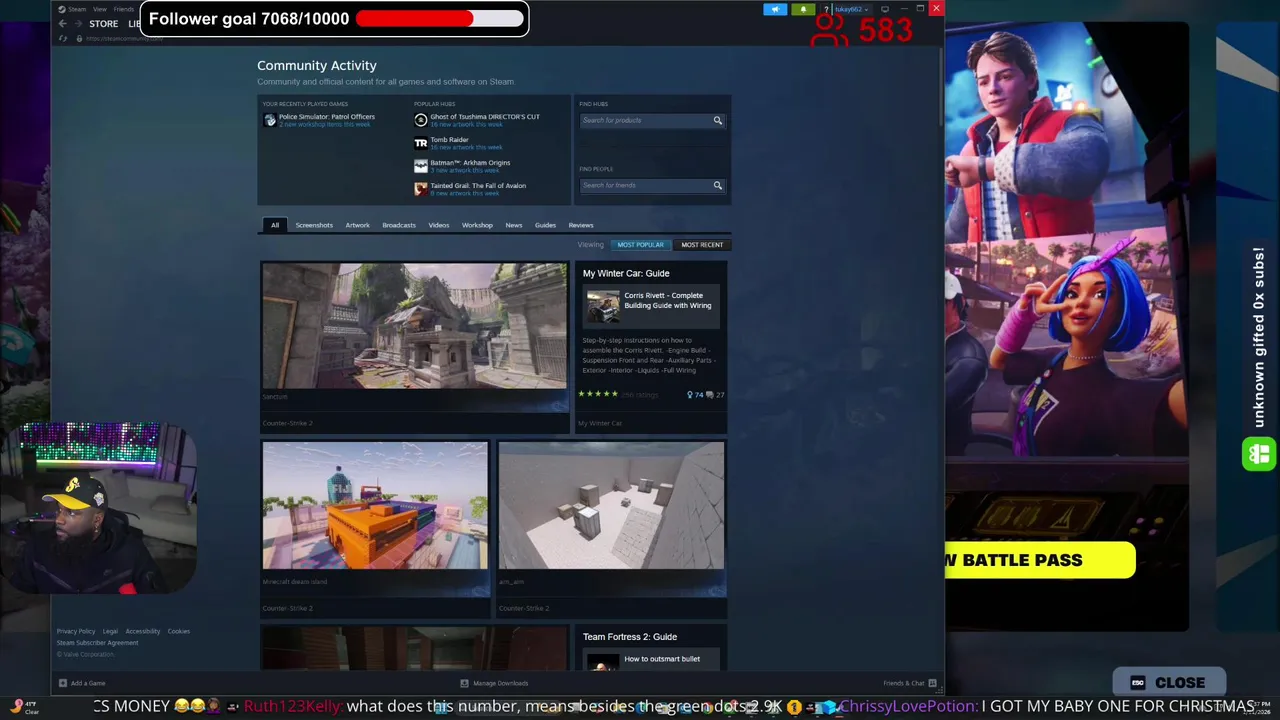
Task: Click magnifier in Find People search
Action: point(717,185)
